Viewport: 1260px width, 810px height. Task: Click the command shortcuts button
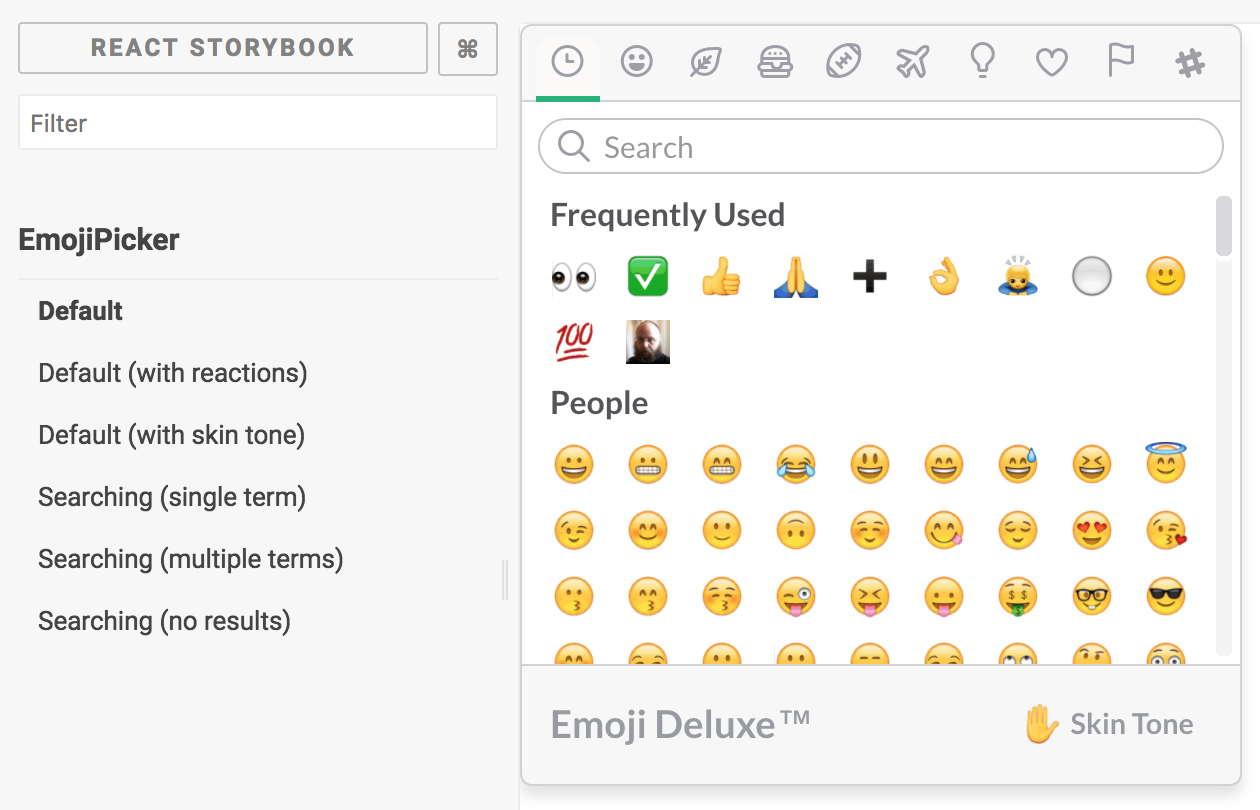click(x=467, y=48)
